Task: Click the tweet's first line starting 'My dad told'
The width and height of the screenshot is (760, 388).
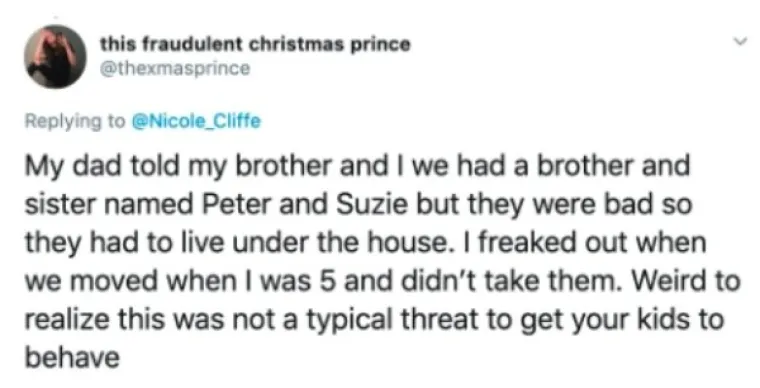Action: pyautogui.click(x=357, y=166)
